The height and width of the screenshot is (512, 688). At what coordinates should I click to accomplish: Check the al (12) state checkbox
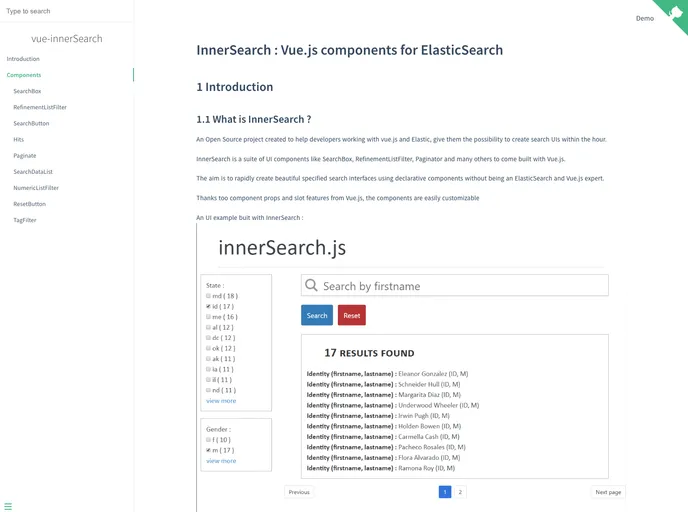point(208,327)
